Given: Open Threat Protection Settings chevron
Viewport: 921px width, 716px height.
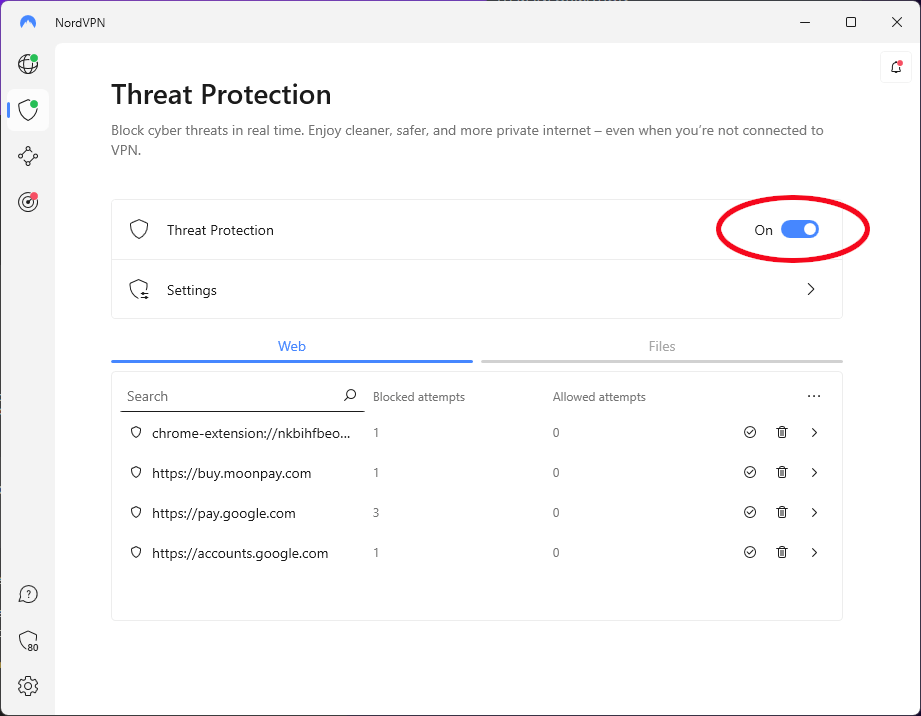Looking at the screenshot, I should pyautogui.click(x=811, y=289).
